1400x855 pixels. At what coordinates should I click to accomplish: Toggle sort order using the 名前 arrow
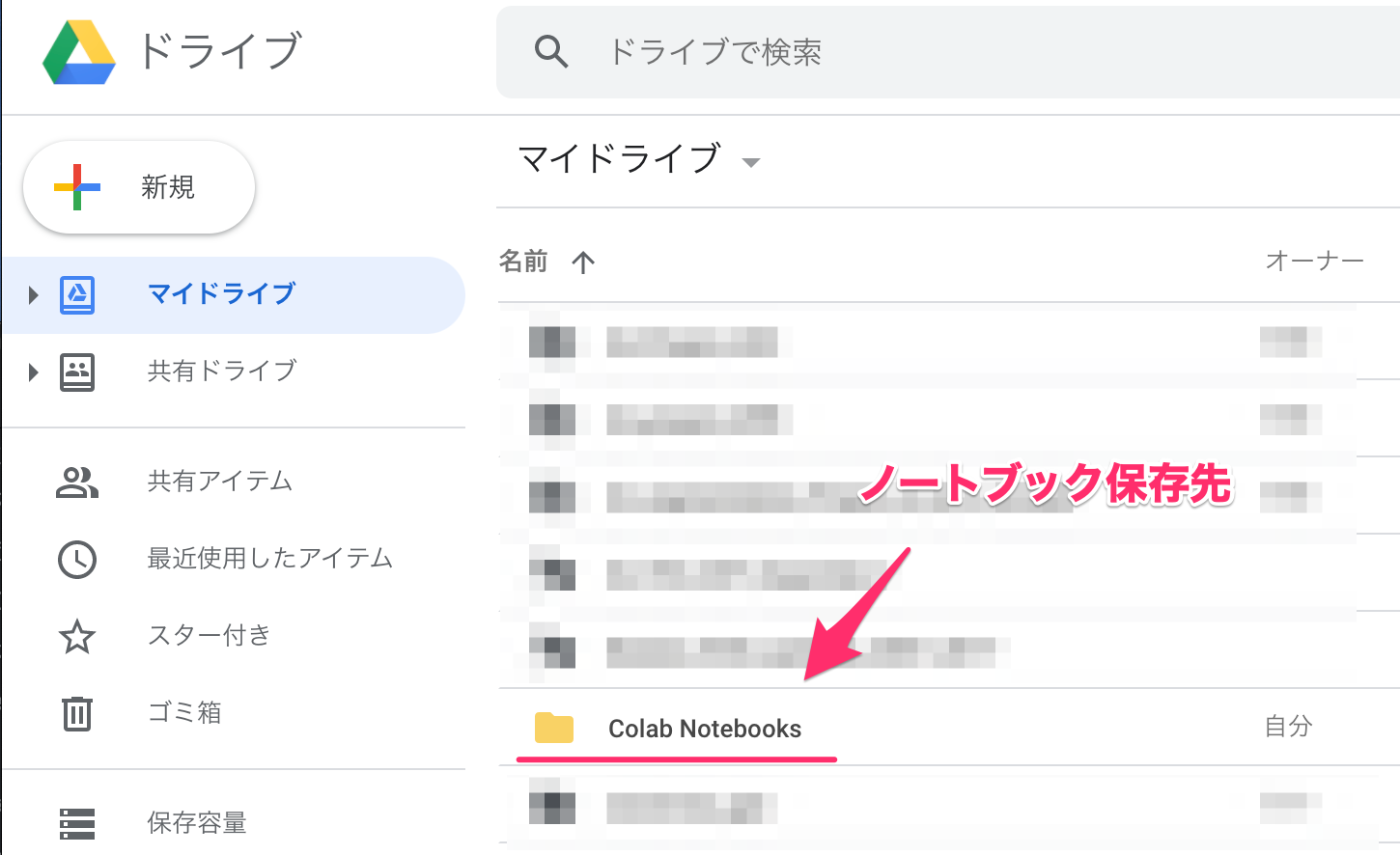point(583,262)
